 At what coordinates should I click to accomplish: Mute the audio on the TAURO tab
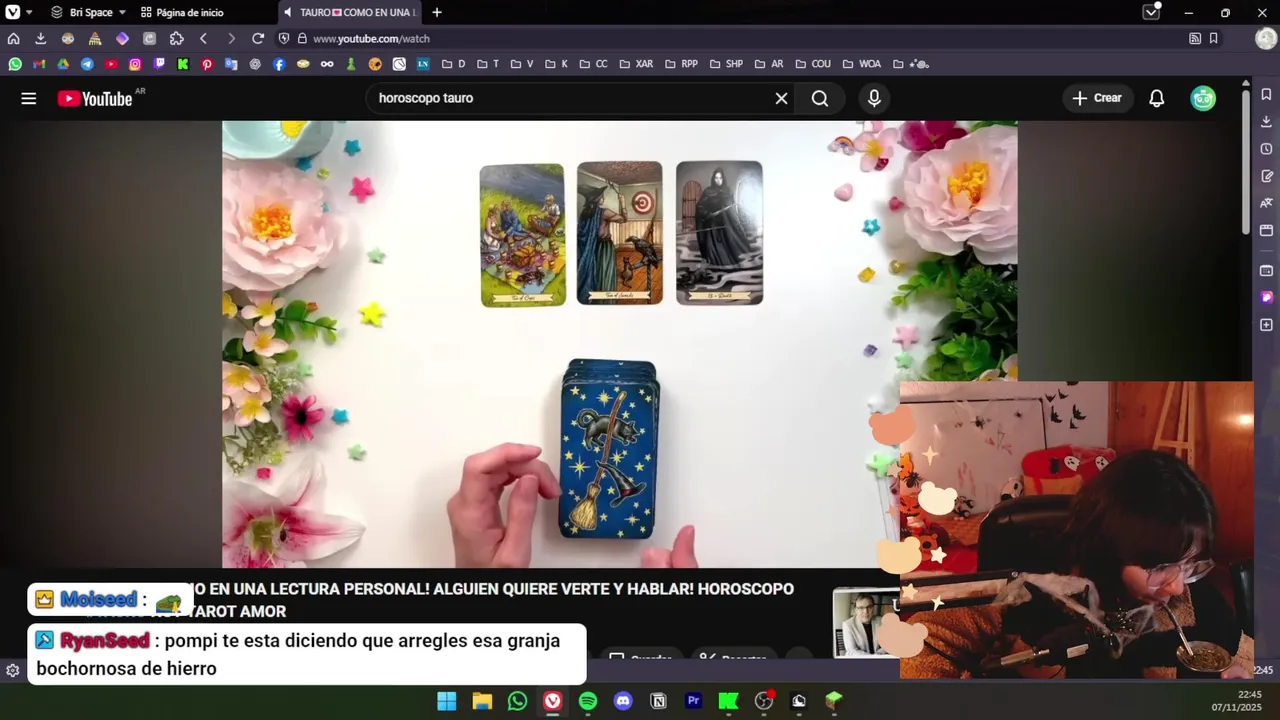[288, 12]
